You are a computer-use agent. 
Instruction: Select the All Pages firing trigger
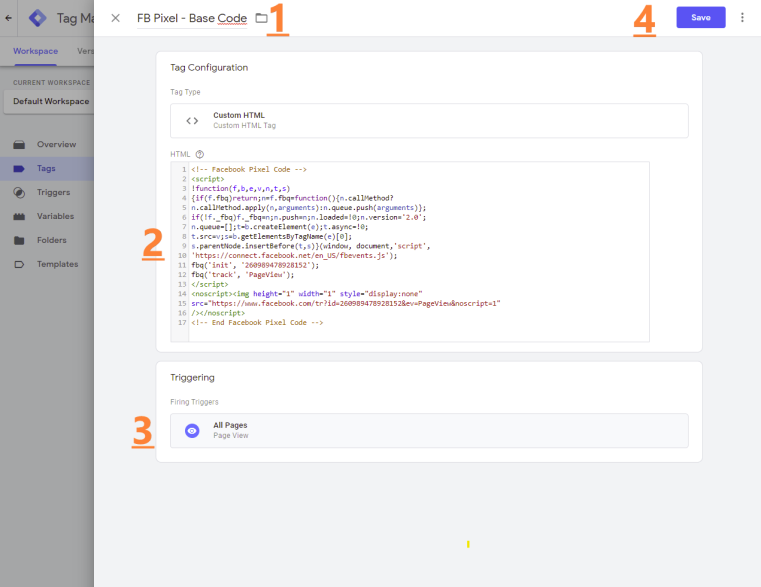(429, 431)
